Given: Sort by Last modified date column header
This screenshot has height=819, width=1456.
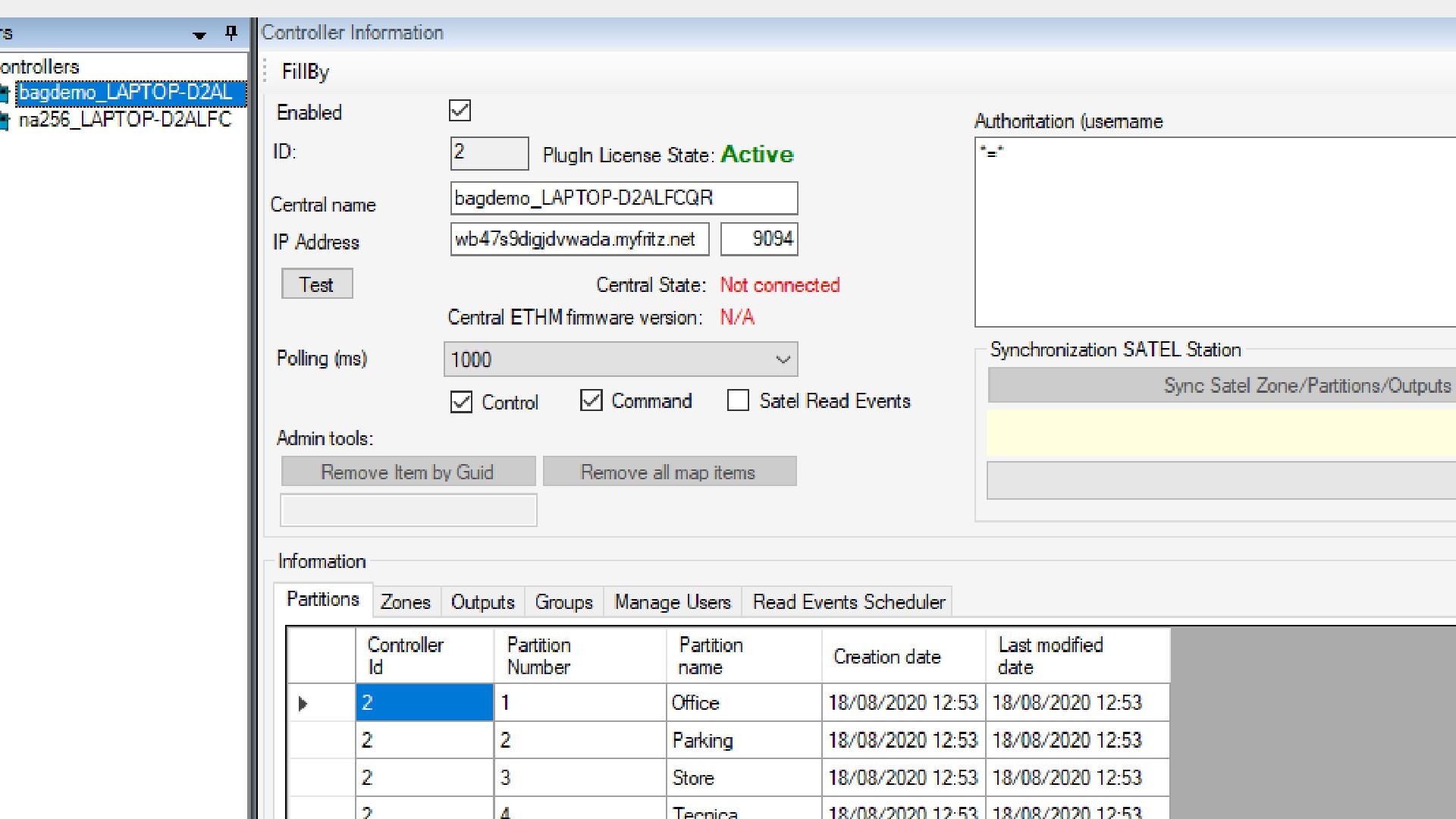Looking at the screenshot, I should (x=1078, y=656).
